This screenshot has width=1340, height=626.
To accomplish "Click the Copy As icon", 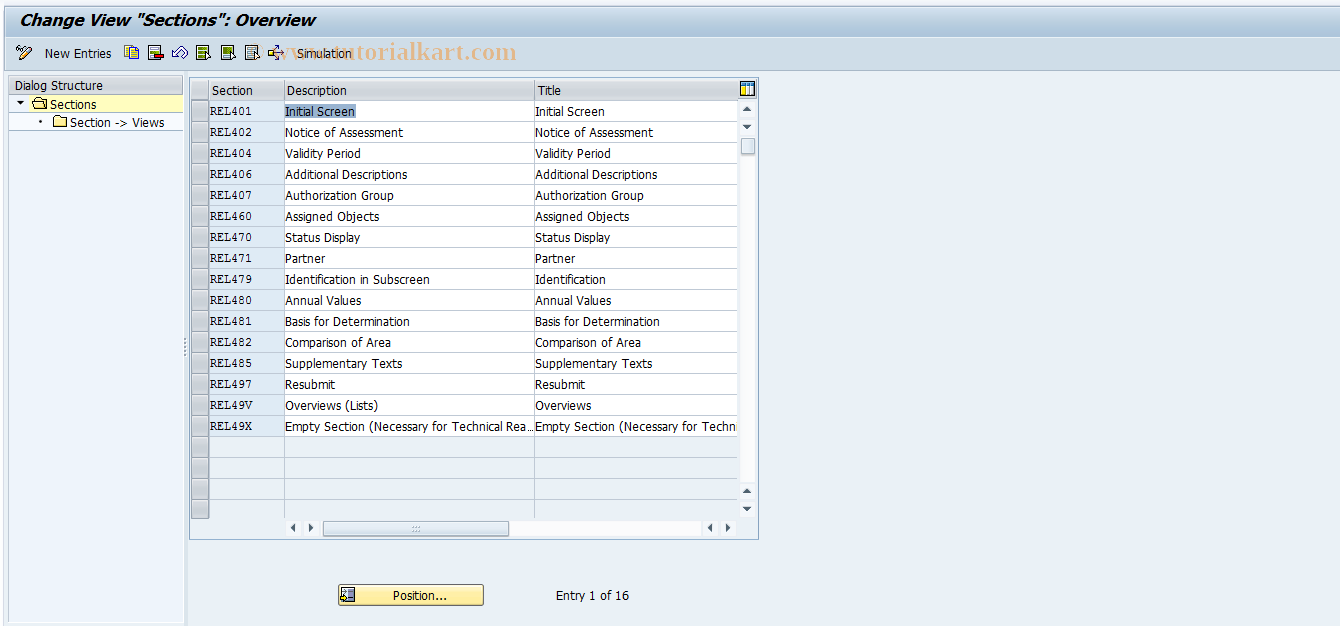I will [x=132, y=53].
